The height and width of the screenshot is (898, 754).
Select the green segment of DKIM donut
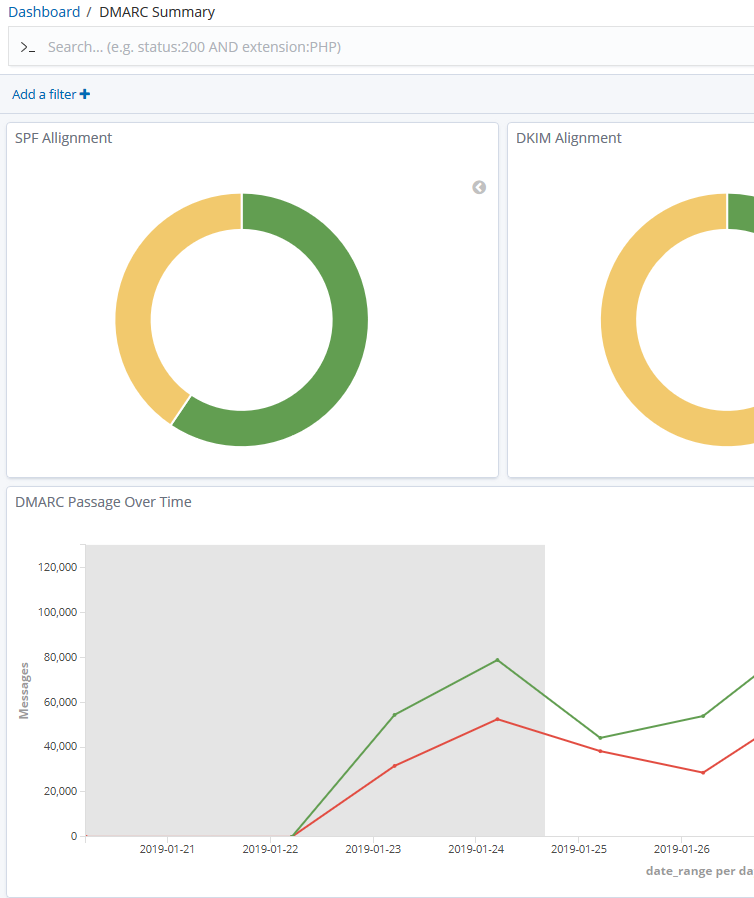pyautogui.click(x=741, y=212)
